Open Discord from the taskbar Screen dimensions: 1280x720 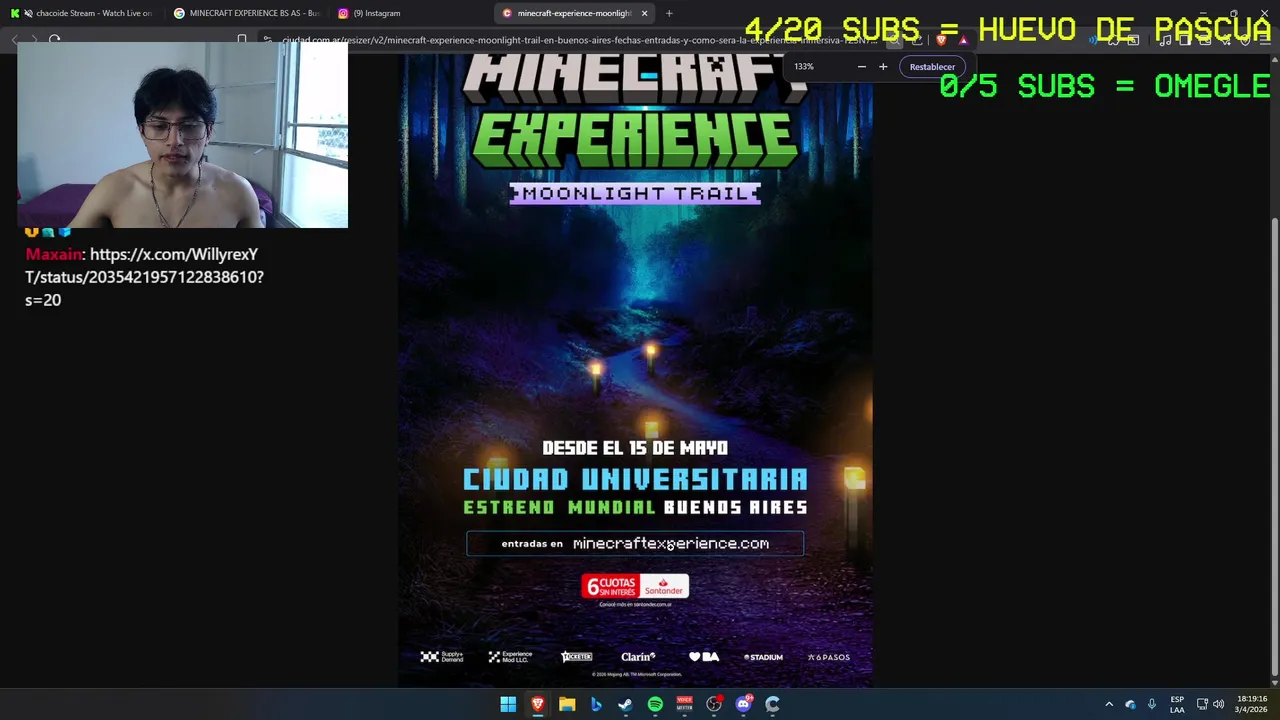tap(743, 704)
